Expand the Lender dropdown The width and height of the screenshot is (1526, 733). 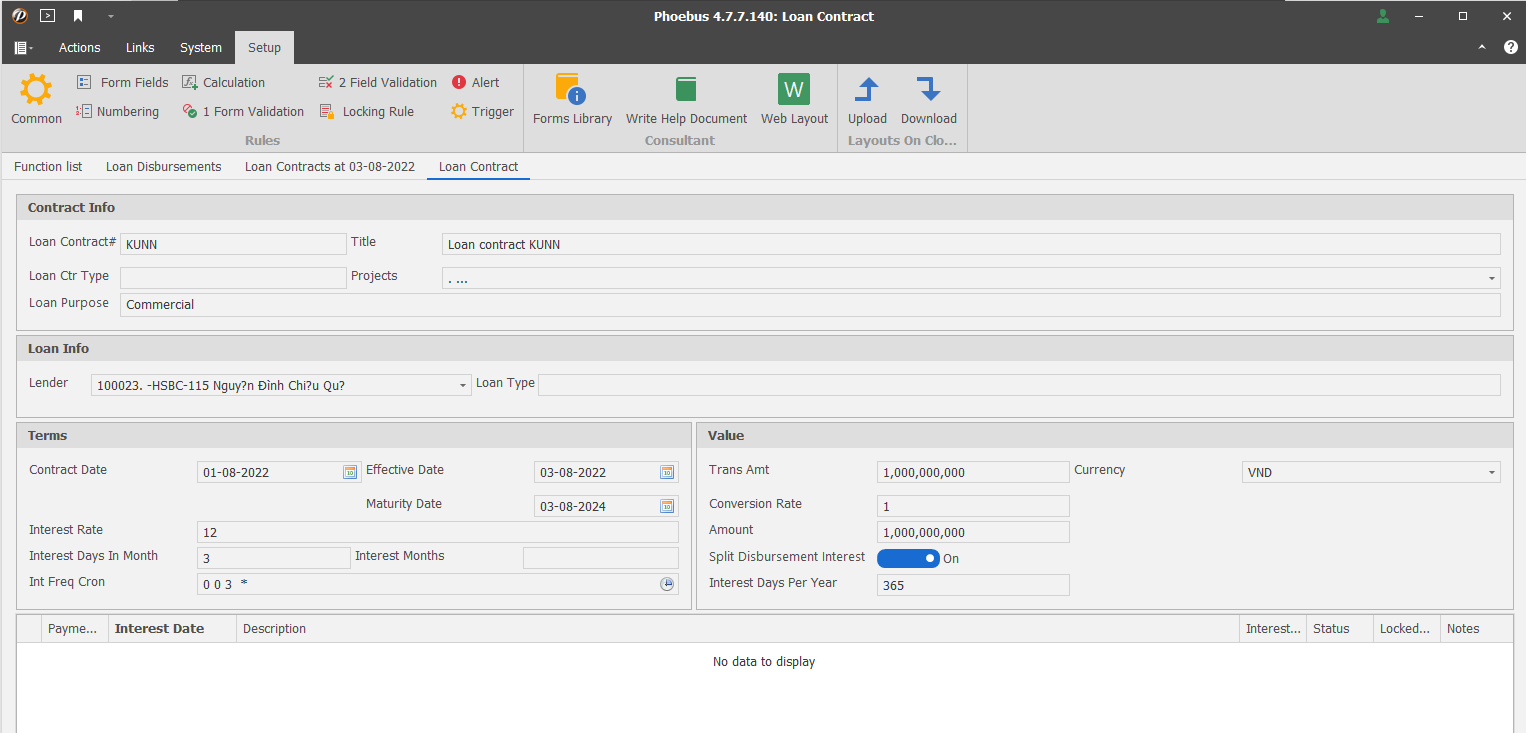click(463, 386)
